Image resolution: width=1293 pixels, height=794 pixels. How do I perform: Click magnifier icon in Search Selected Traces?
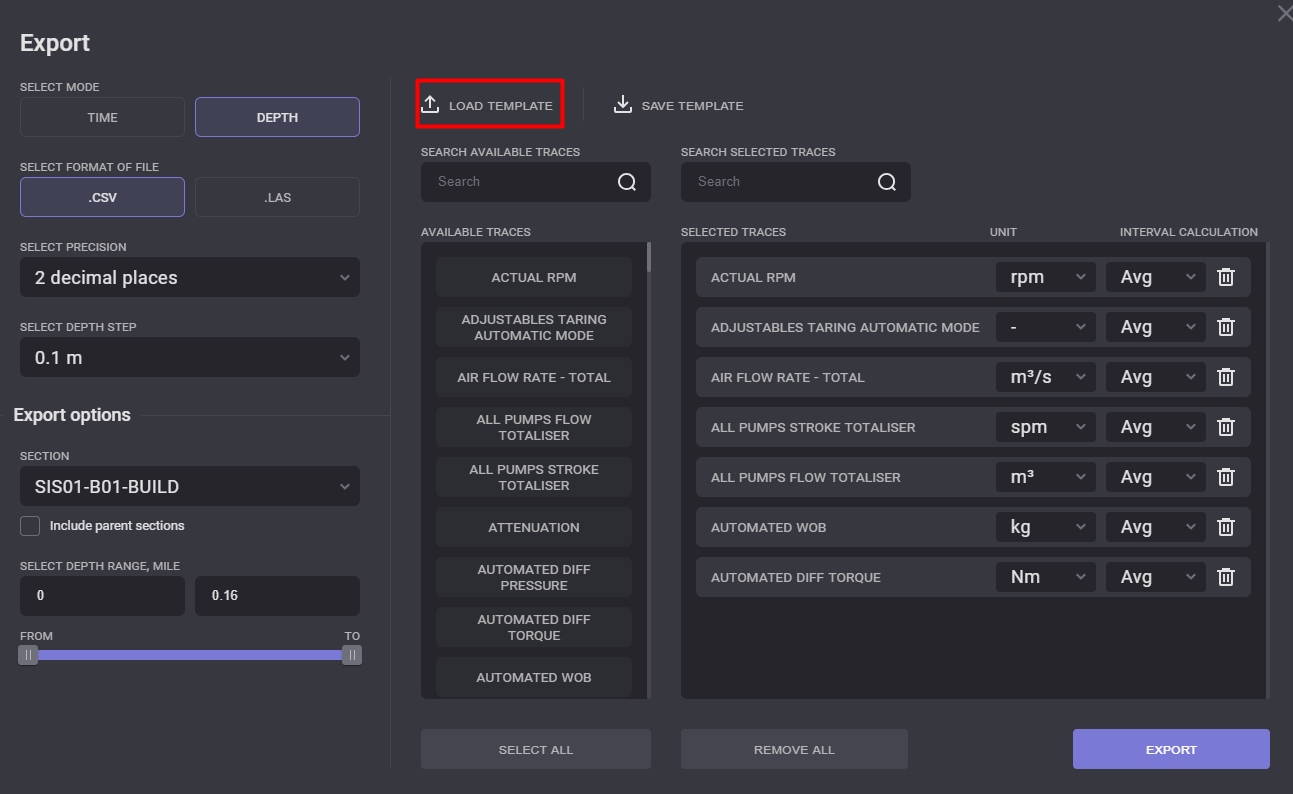click(887, 182)
